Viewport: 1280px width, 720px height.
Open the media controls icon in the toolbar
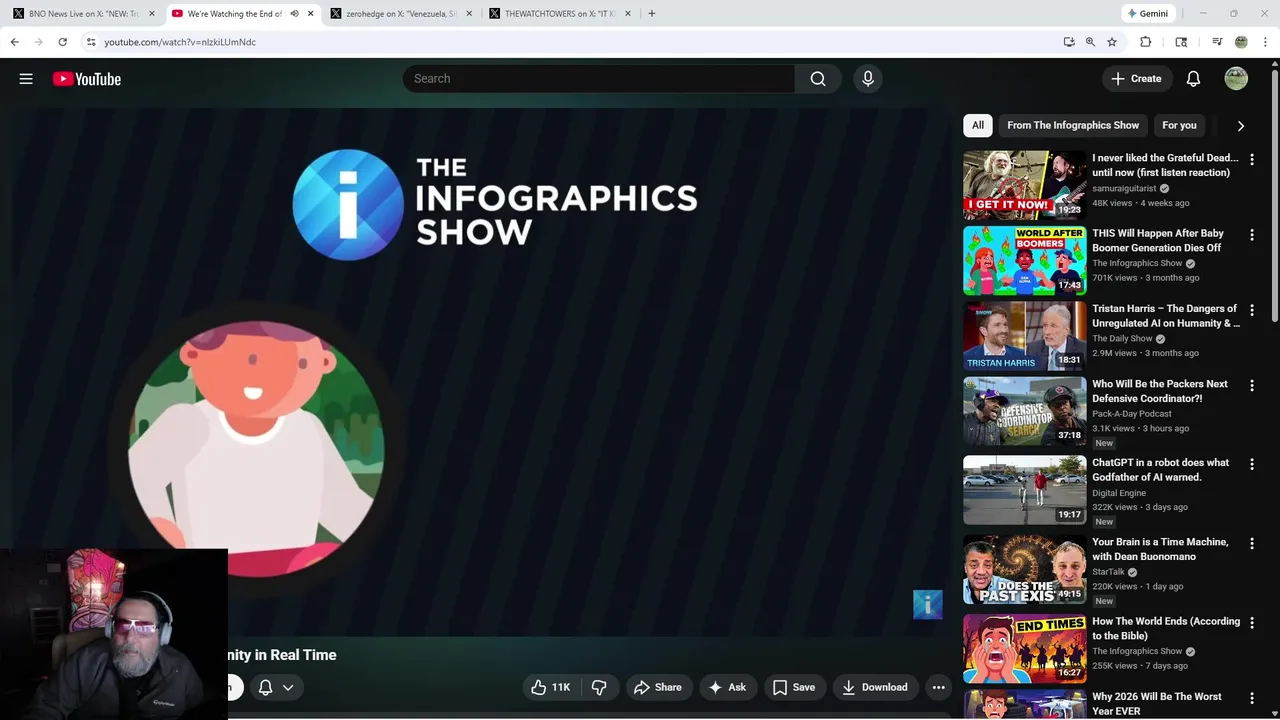1217,42
